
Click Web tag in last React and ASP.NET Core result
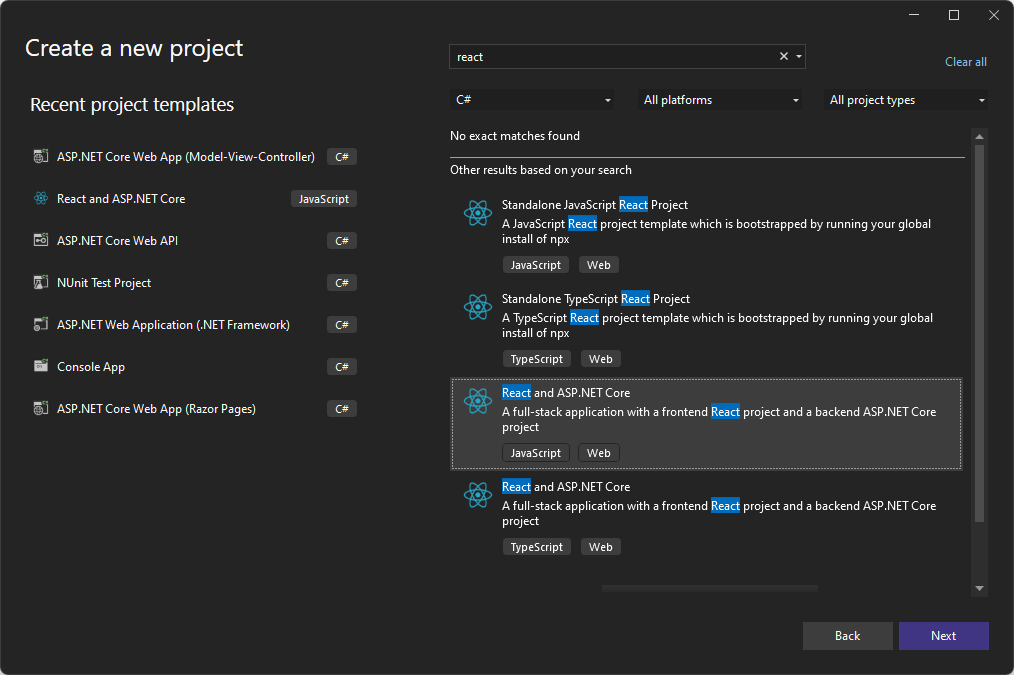coord(600,547)
